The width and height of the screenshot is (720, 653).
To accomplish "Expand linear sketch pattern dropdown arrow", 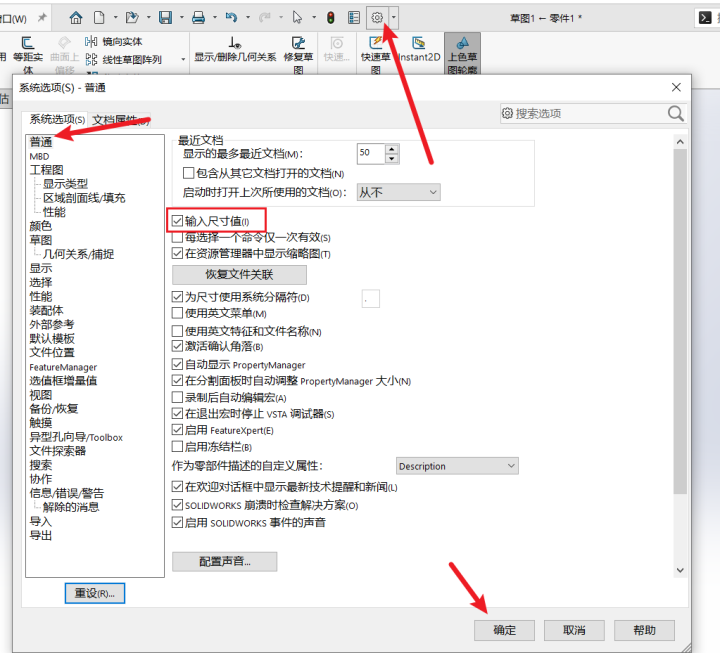I will tap(183, 60).
